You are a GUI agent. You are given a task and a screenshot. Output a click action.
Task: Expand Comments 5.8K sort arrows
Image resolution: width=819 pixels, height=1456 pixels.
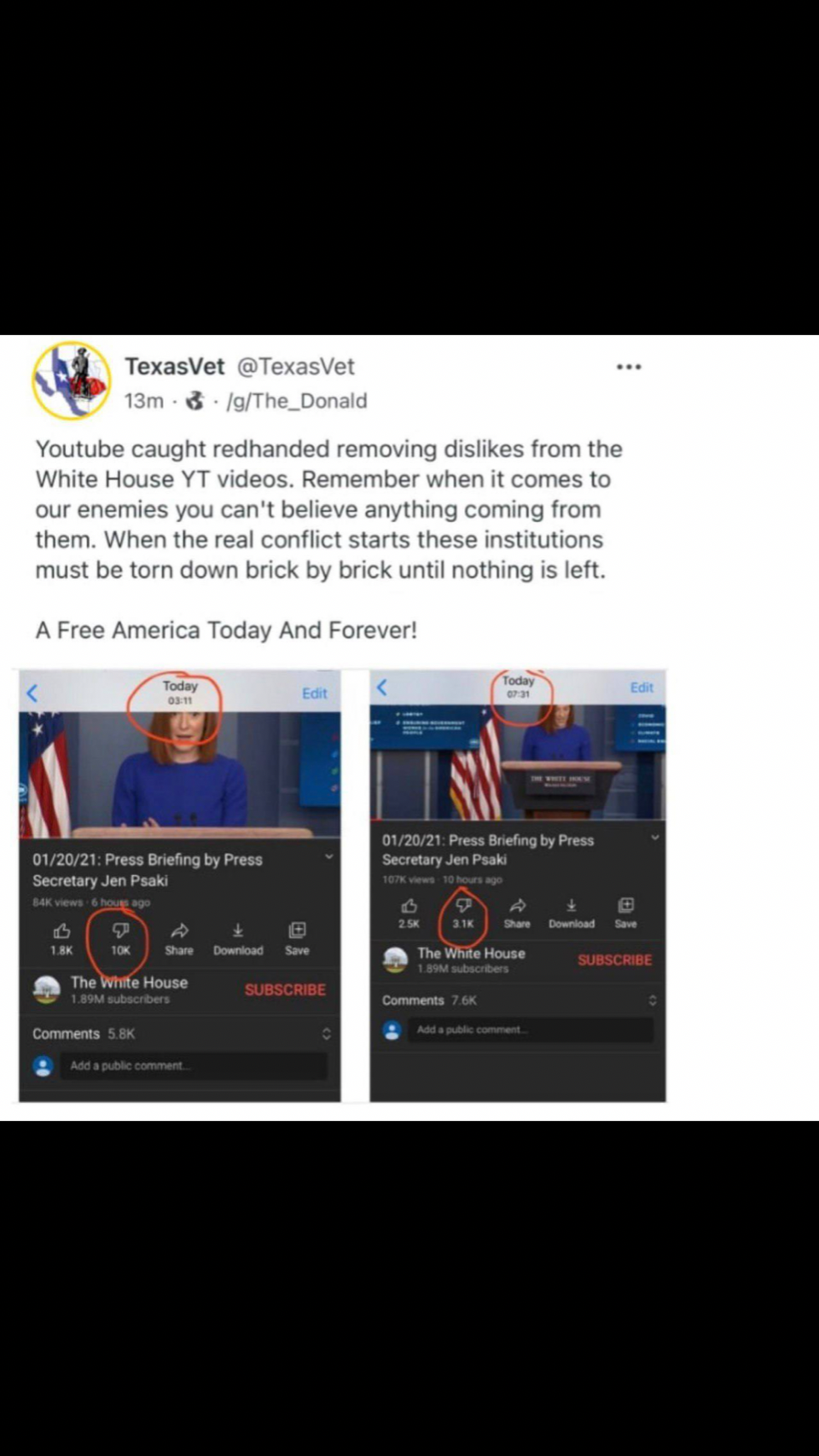(x=326, y=1034)
